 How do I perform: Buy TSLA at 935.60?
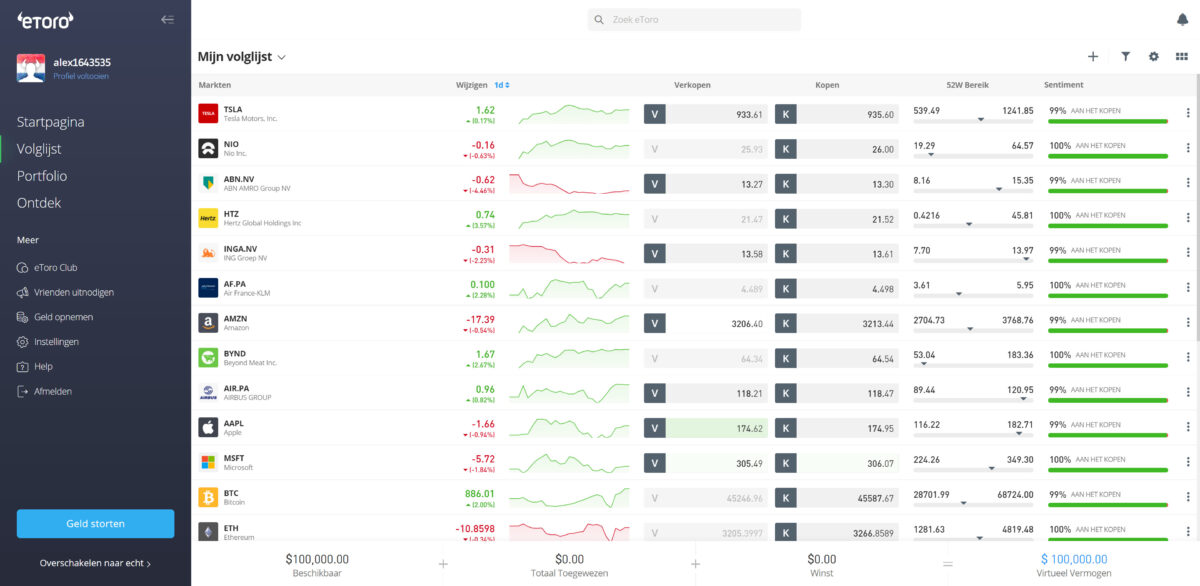(x=837, y=114)
